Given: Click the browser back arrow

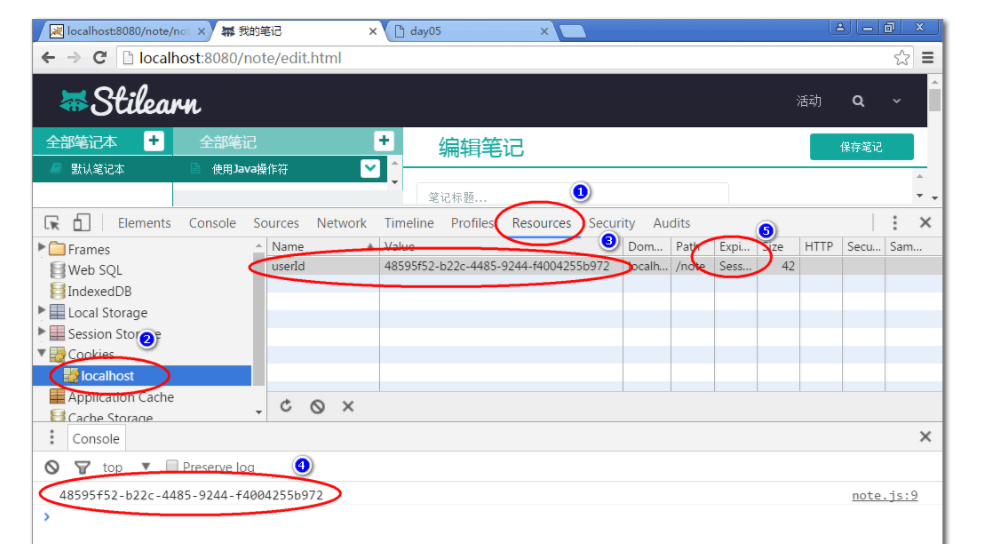Looking at the screenshot, I should click(48, 58).
